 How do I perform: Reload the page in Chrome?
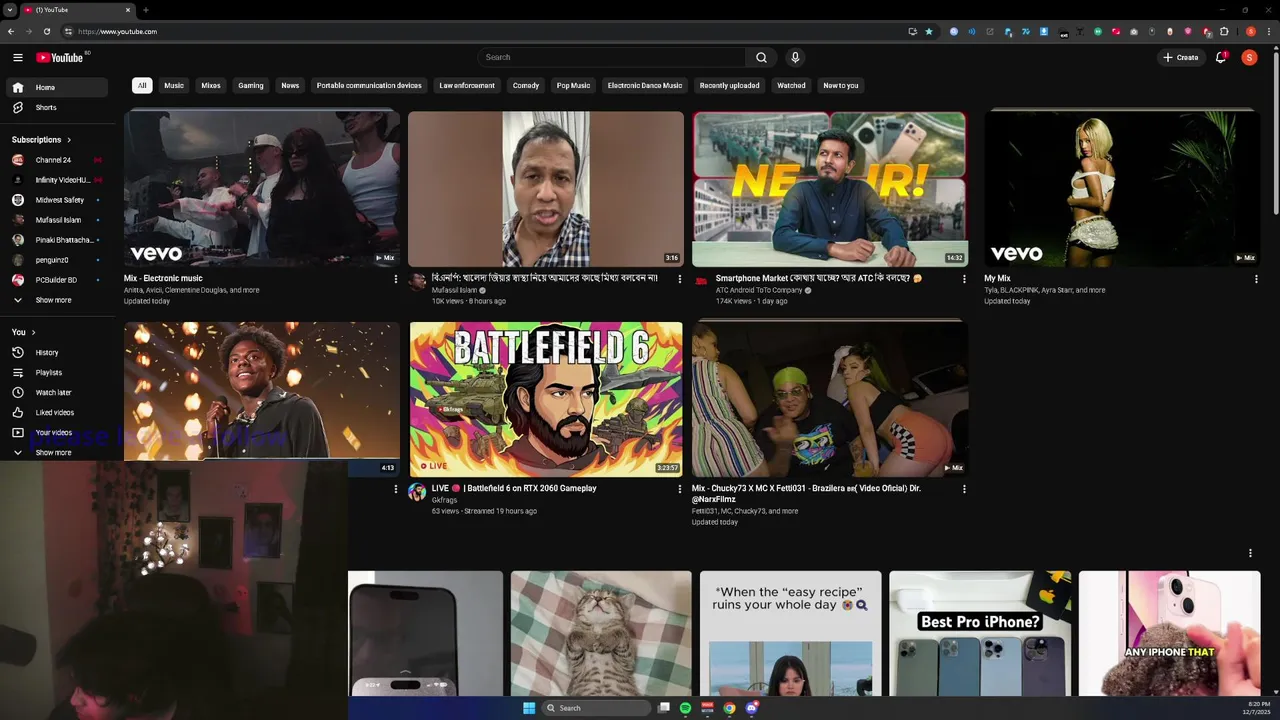click(46, 31)
